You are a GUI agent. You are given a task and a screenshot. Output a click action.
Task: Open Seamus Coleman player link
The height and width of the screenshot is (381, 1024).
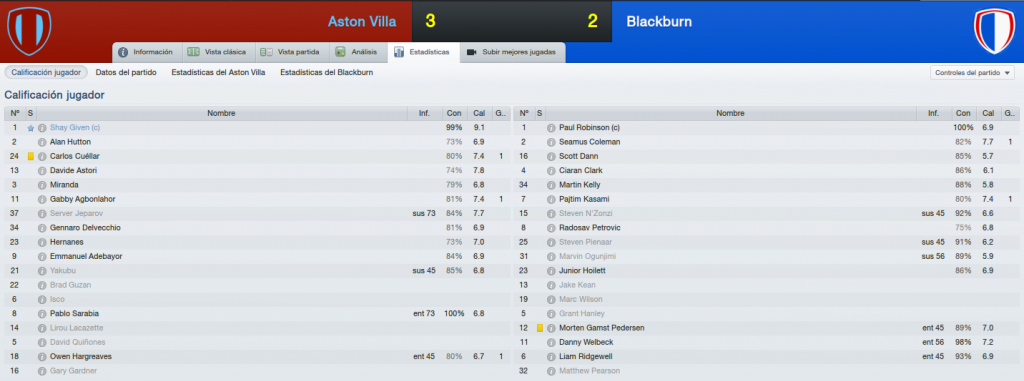click(590, 142)
